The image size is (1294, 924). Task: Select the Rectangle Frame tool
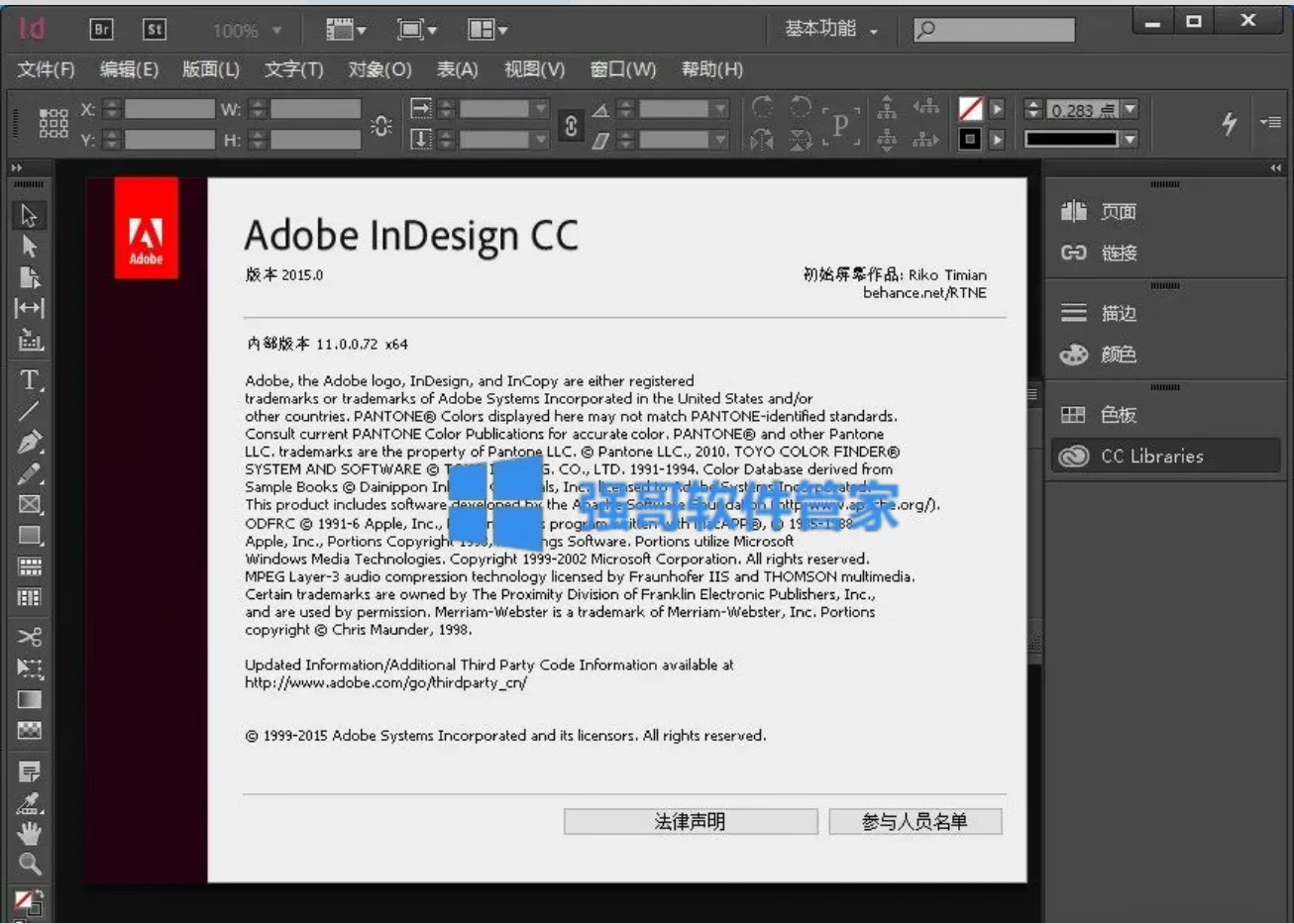30,504
